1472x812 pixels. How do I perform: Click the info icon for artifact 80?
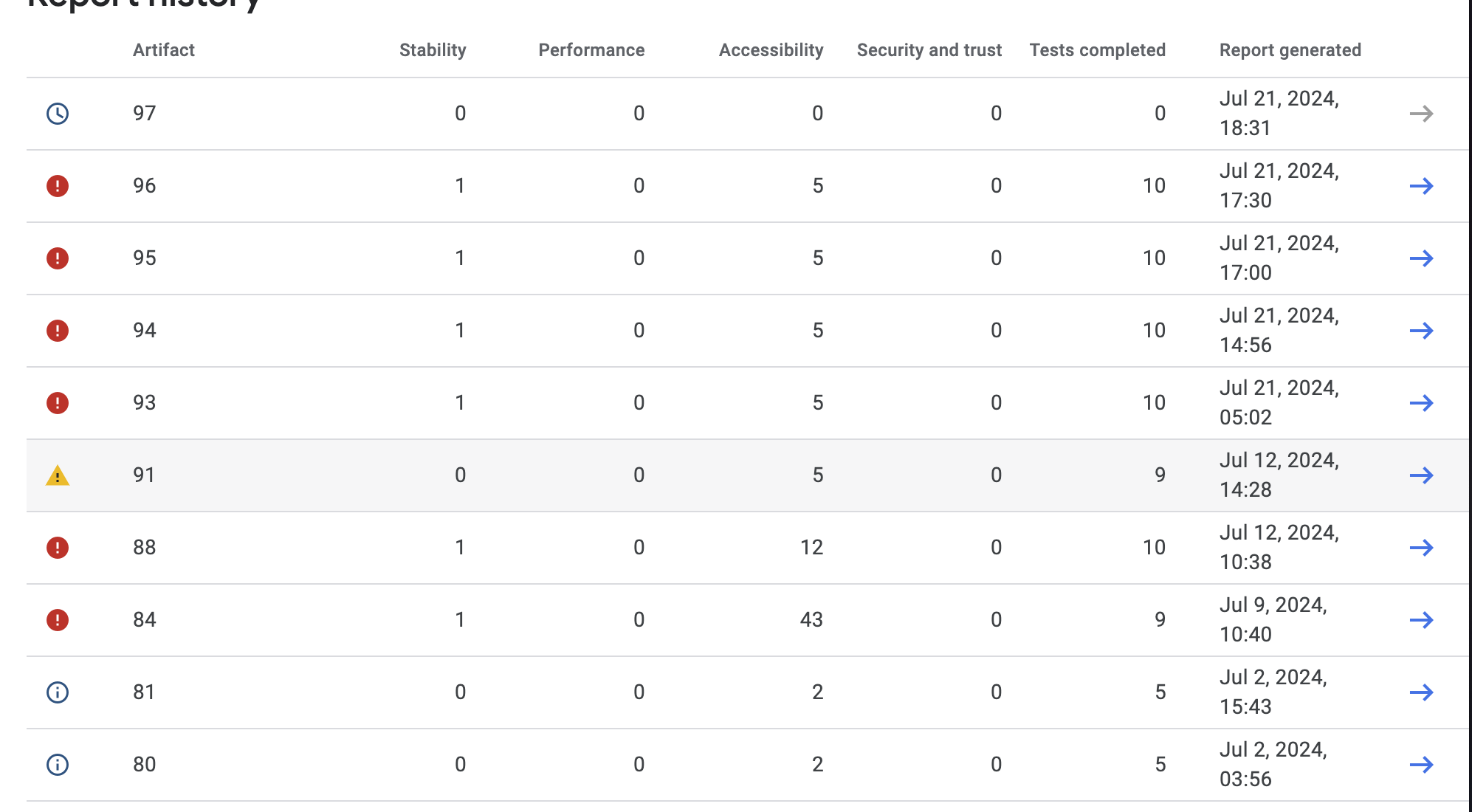pyautogui.click(x=58, y=765)
